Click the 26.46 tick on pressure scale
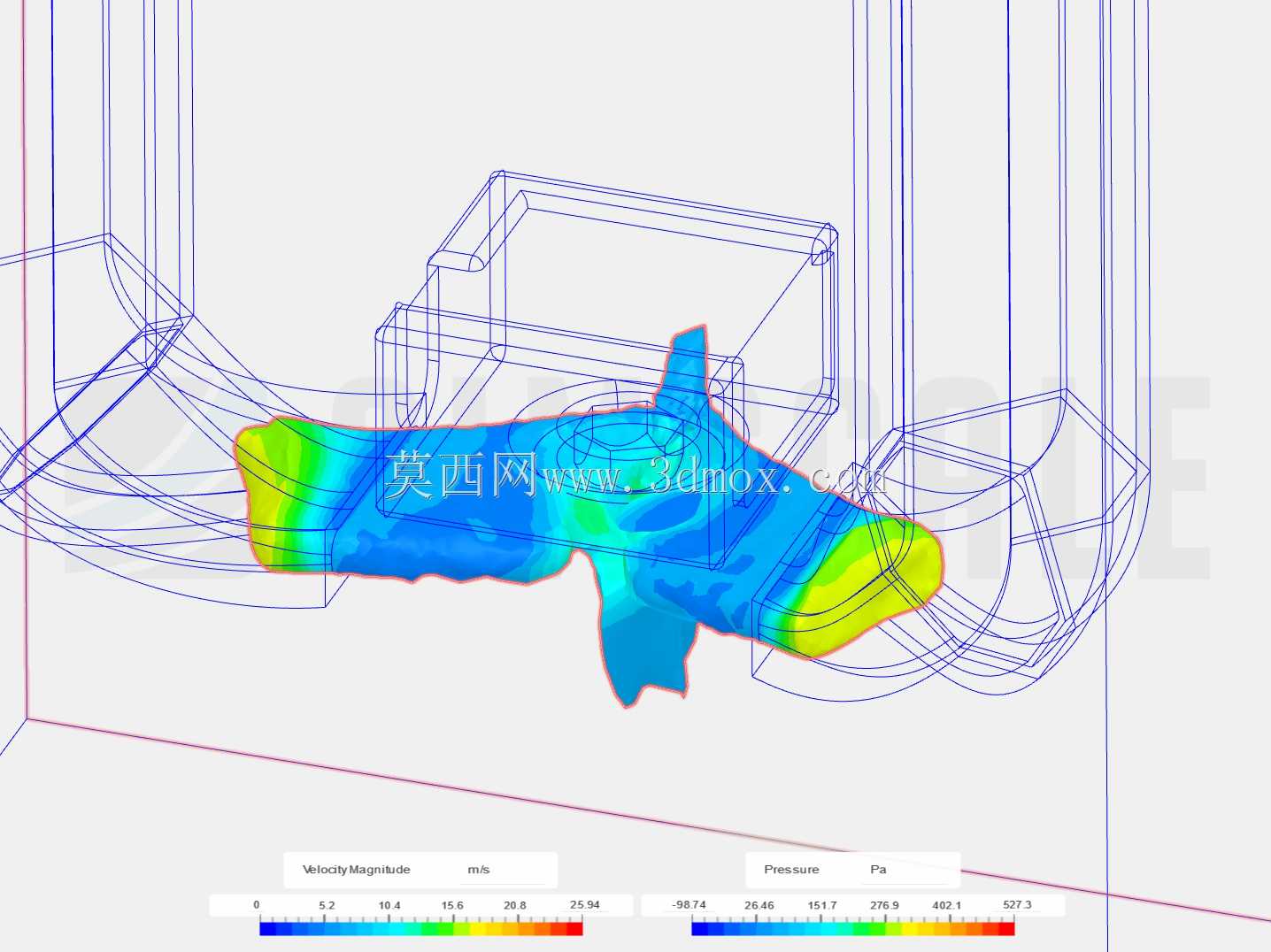 (x=759, y=906)
